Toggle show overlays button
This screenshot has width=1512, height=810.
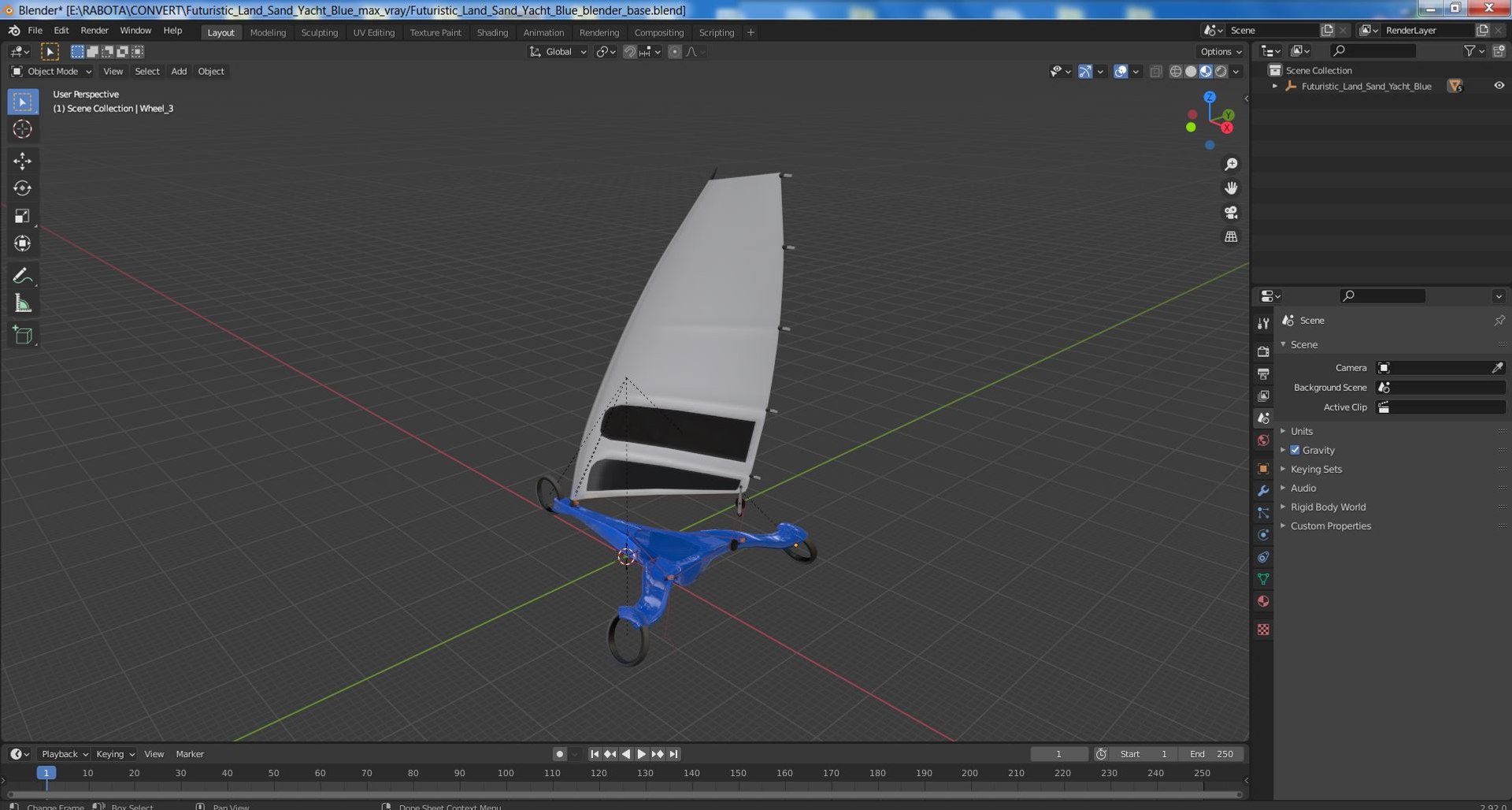[x=1121, y=71]
